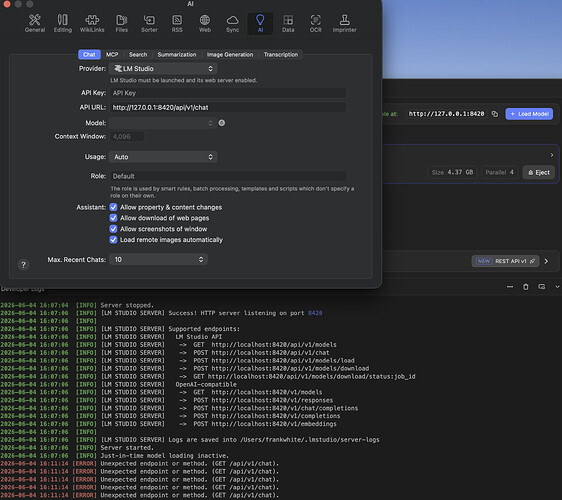Open the OCR settings pane
The width and height of the screenshot is (562, 500).
315,24
